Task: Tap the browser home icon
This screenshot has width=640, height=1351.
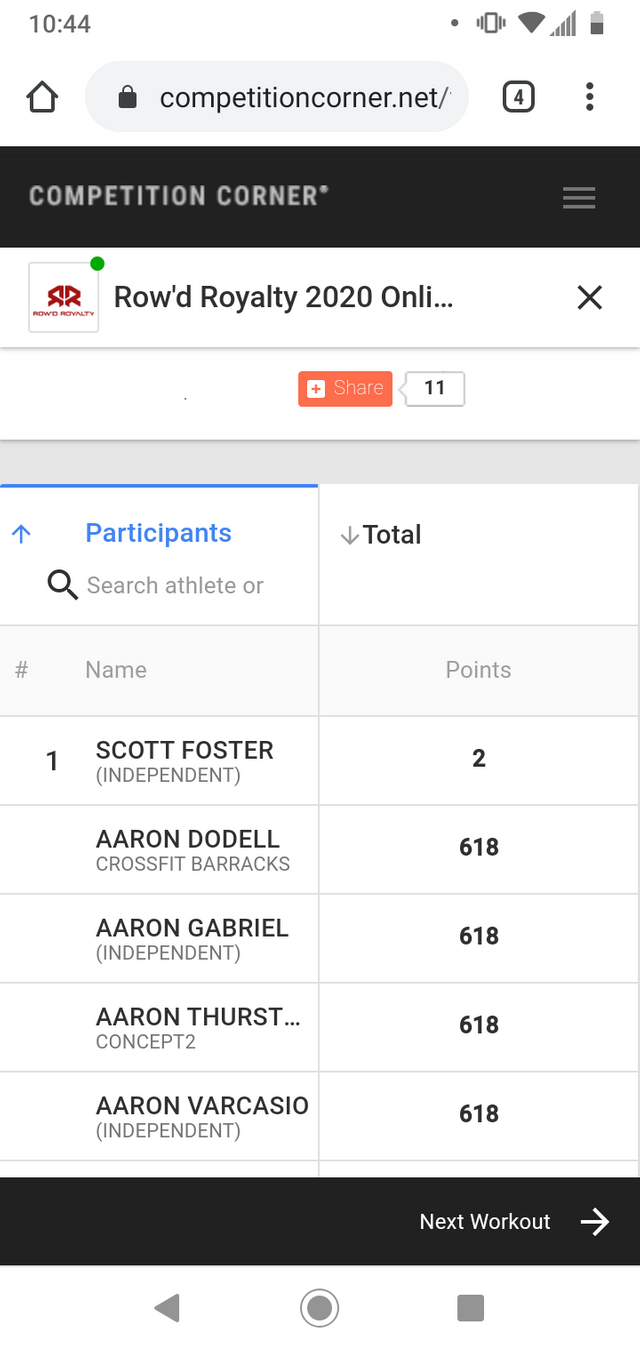Action: pos(42,97)
